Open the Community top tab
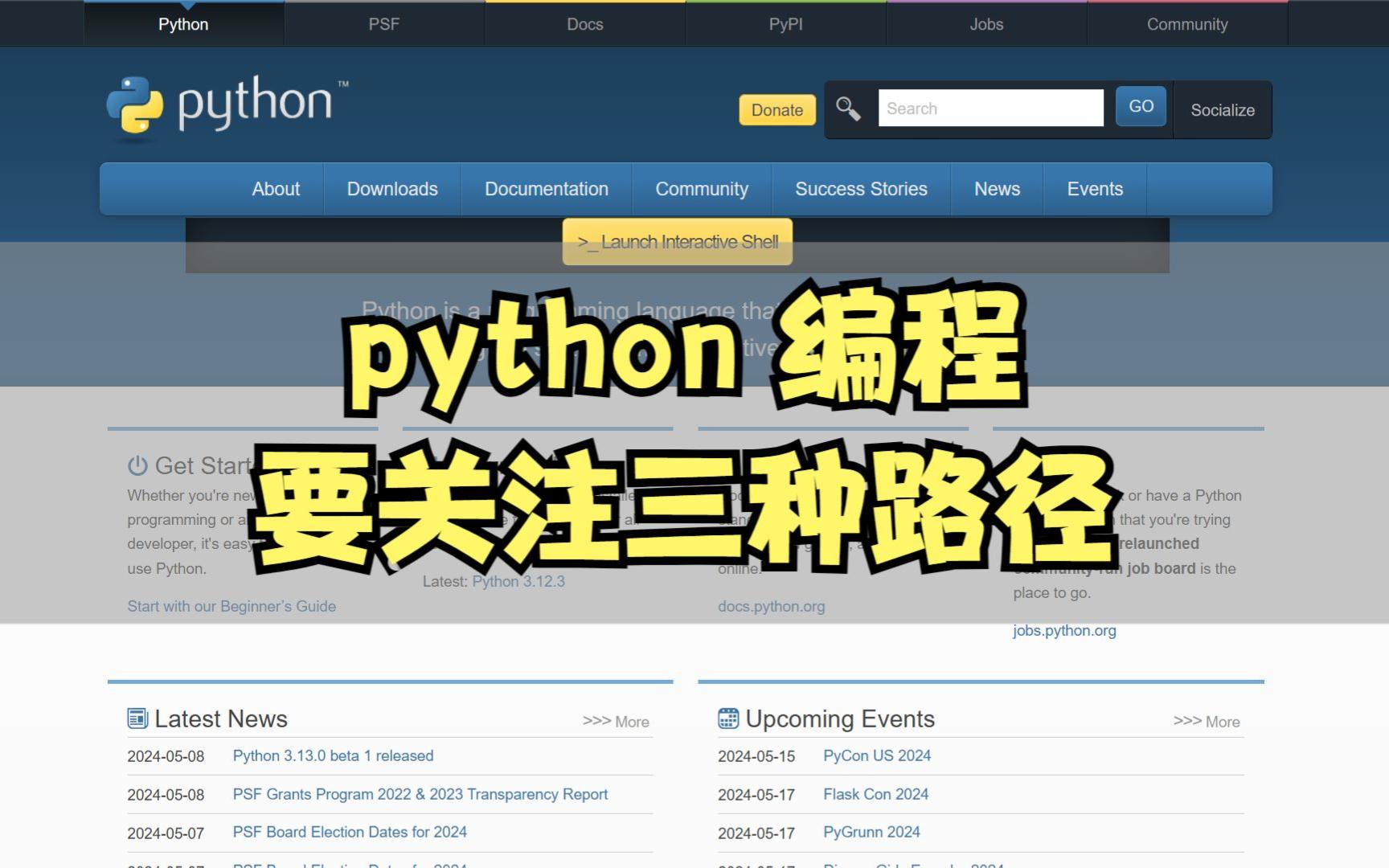The width and height of the screenshot is (1389, 868). (x=1187, y=24)
